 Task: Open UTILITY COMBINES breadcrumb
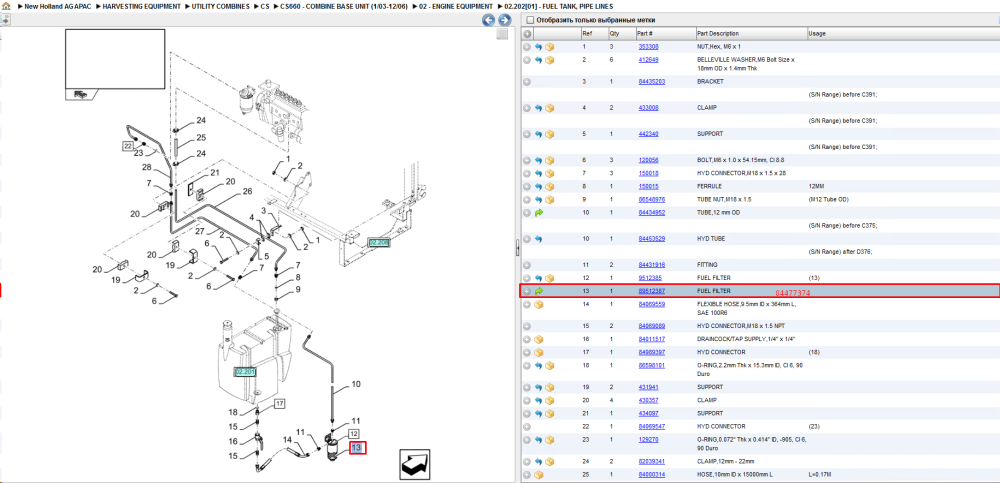click(221, 6)
